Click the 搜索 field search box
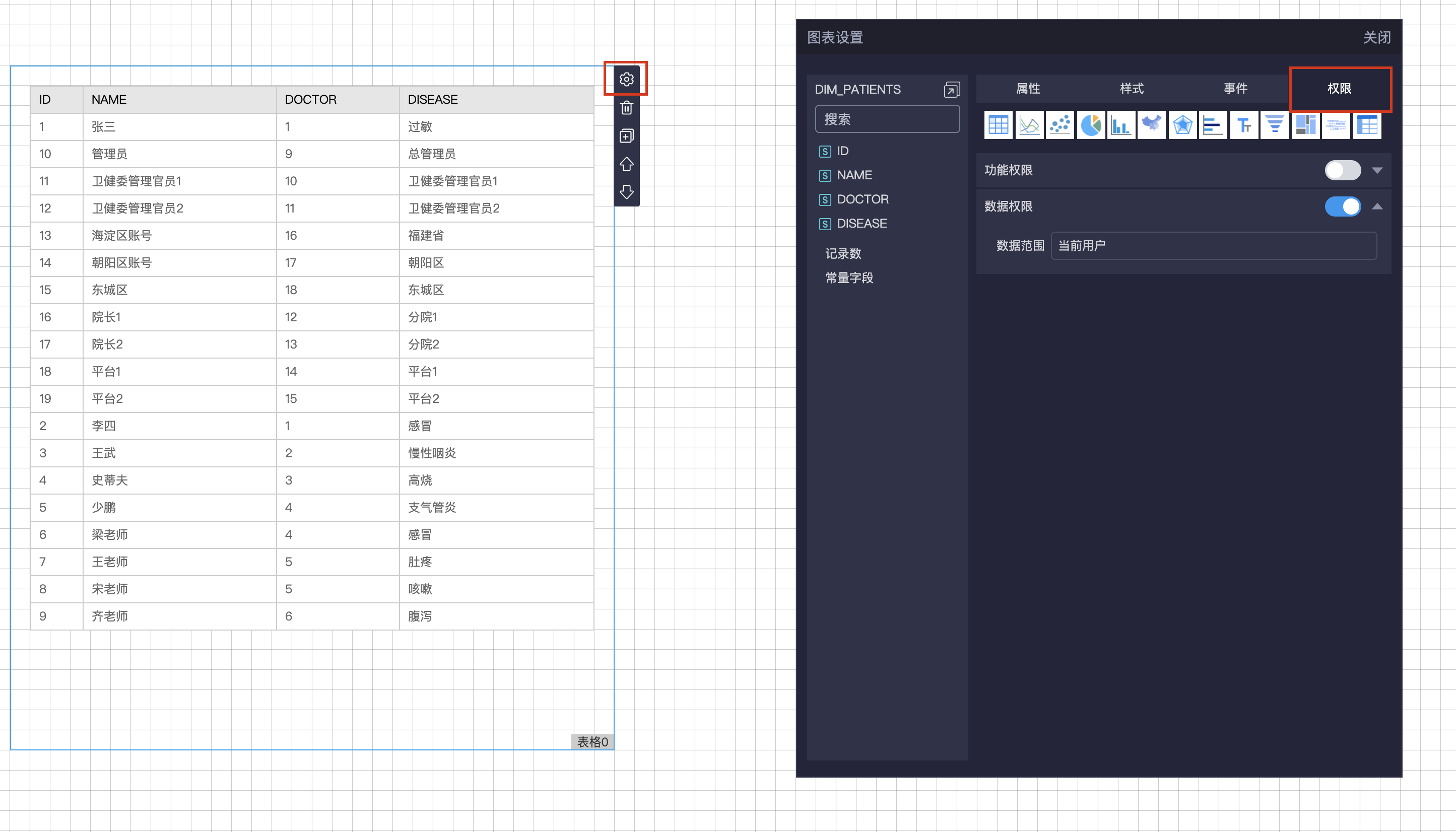 887,119
